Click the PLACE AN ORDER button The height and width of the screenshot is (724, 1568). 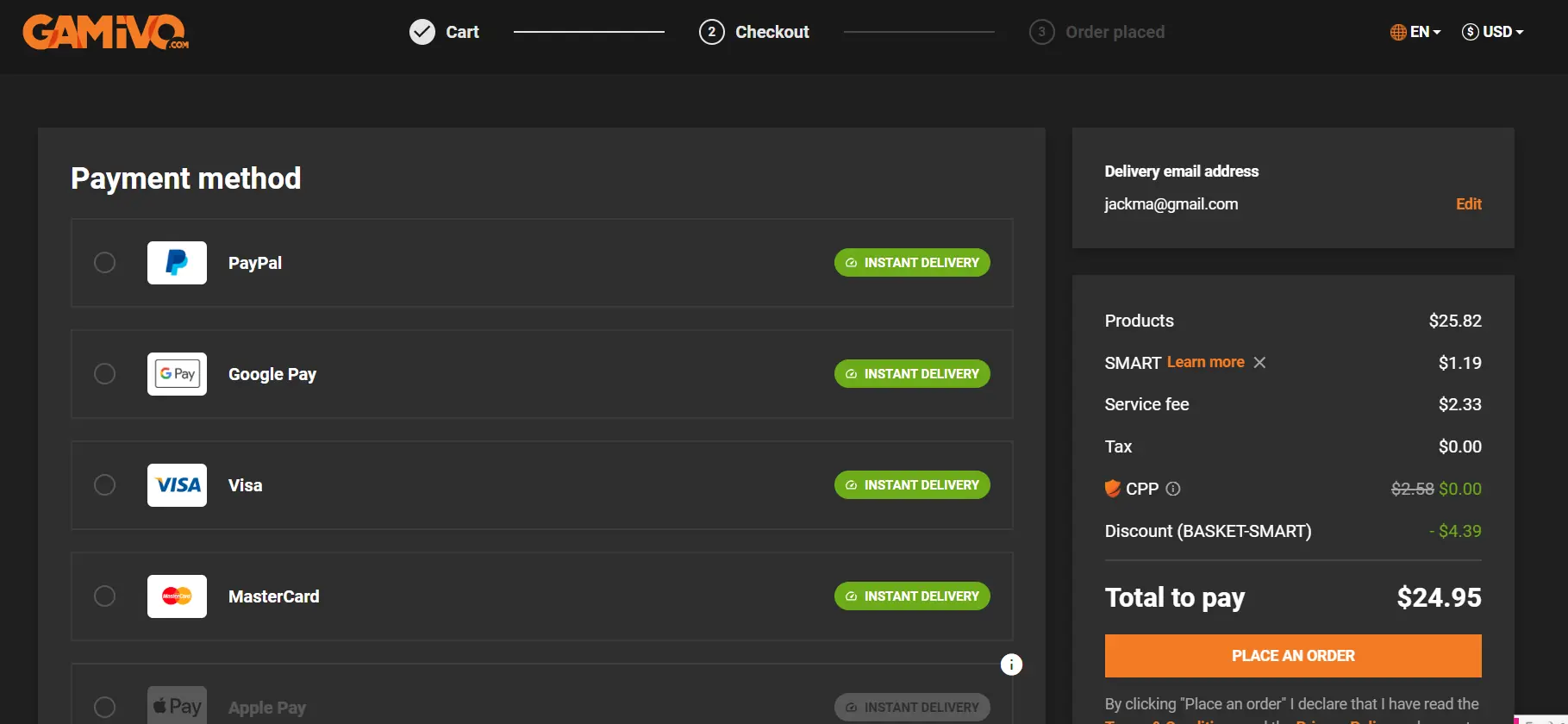[1293, 656]
